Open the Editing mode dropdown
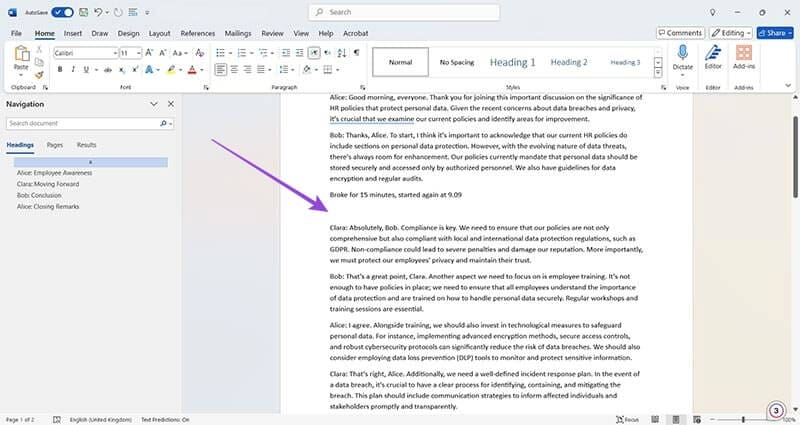The height and width of the screenshot is (425, 800). [731, 33]
